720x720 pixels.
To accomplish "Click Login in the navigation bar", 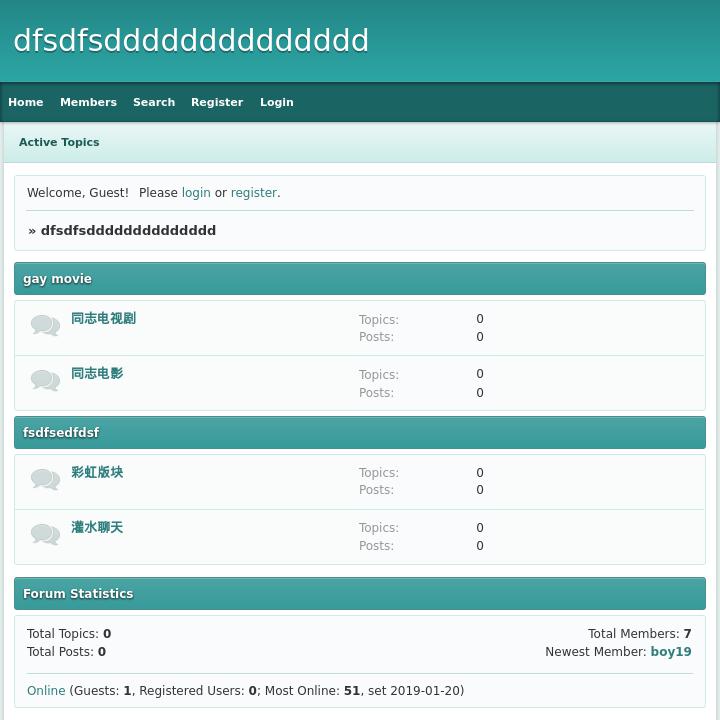I will (x=276, y=102).
